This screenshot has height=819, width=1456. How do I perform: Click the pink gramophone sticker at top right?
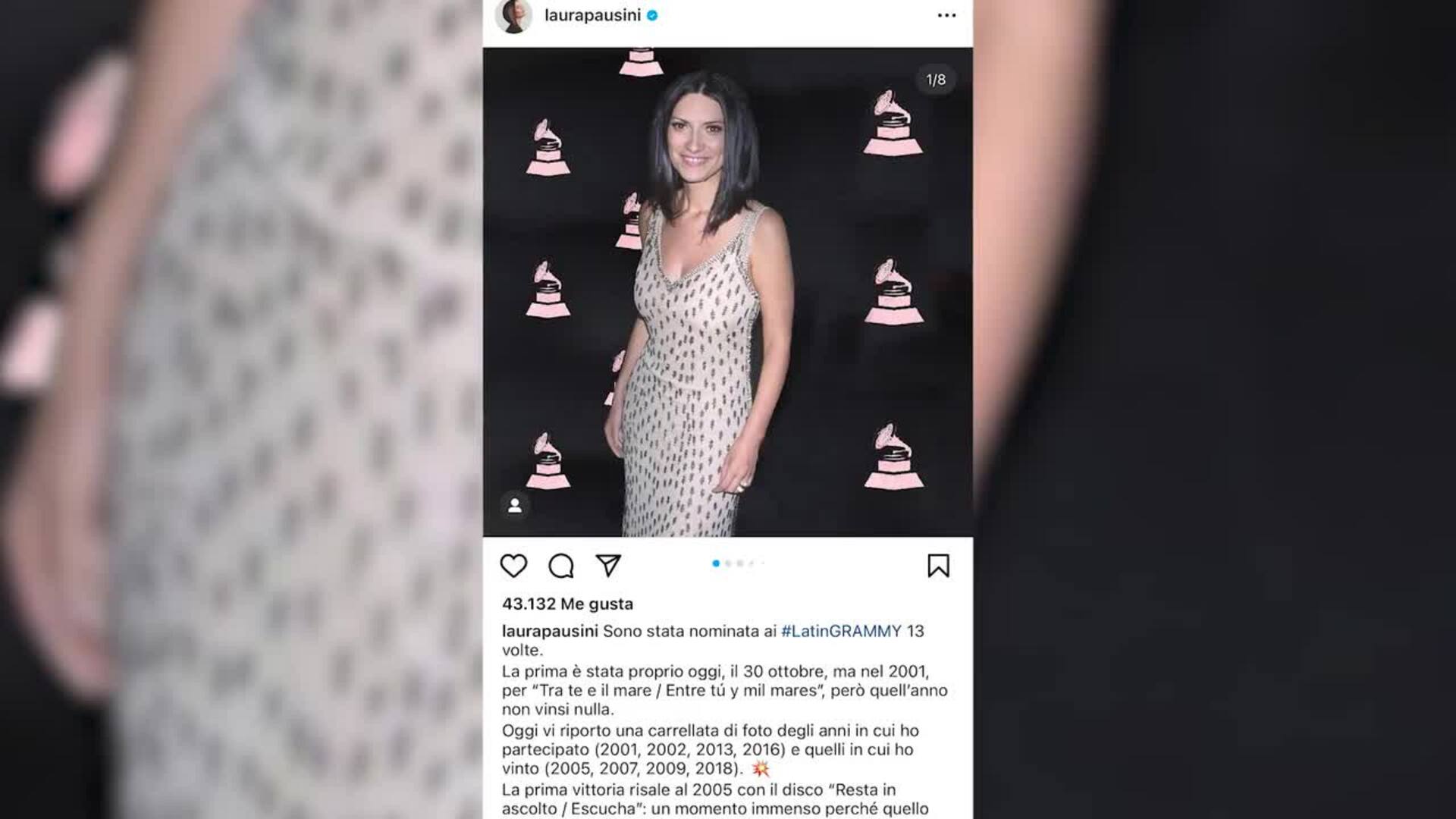pyautogui.click(x=893, y=122)
